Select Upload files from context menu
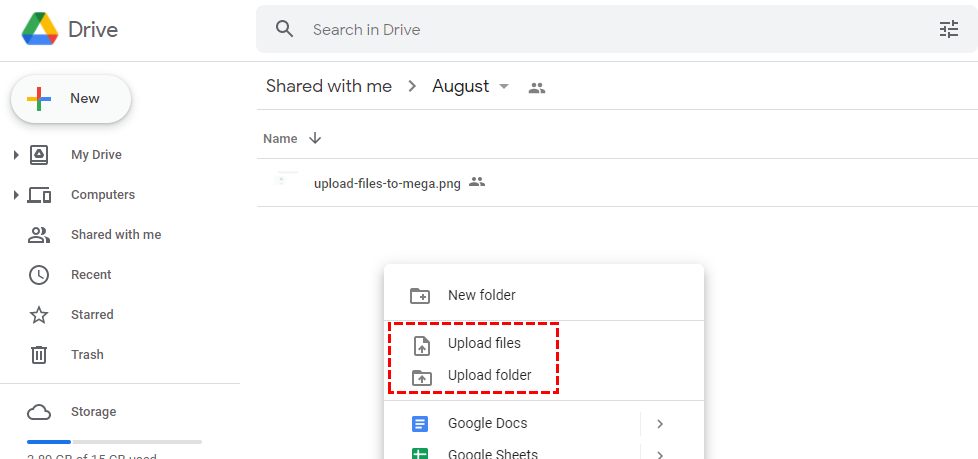Screen dimensions: 978x459 (484, 344)
